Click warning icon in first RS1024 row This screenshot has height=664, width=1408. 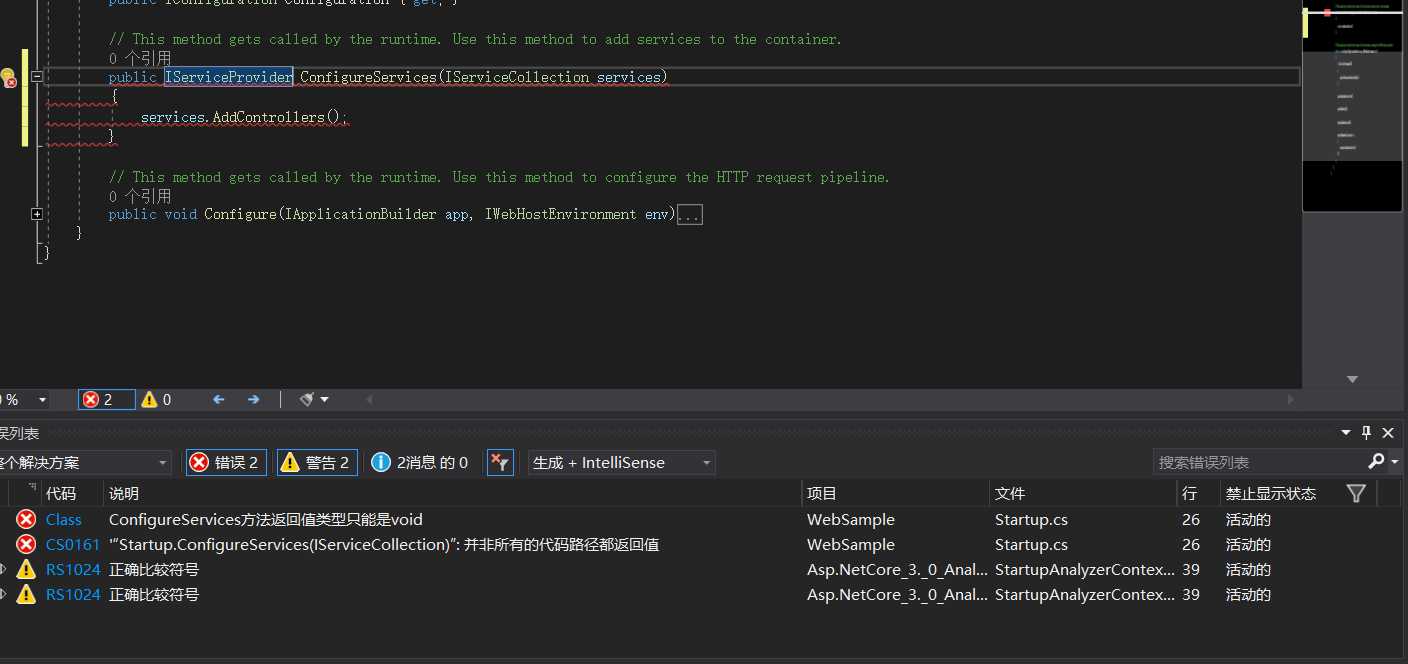[x=26, y=569]
